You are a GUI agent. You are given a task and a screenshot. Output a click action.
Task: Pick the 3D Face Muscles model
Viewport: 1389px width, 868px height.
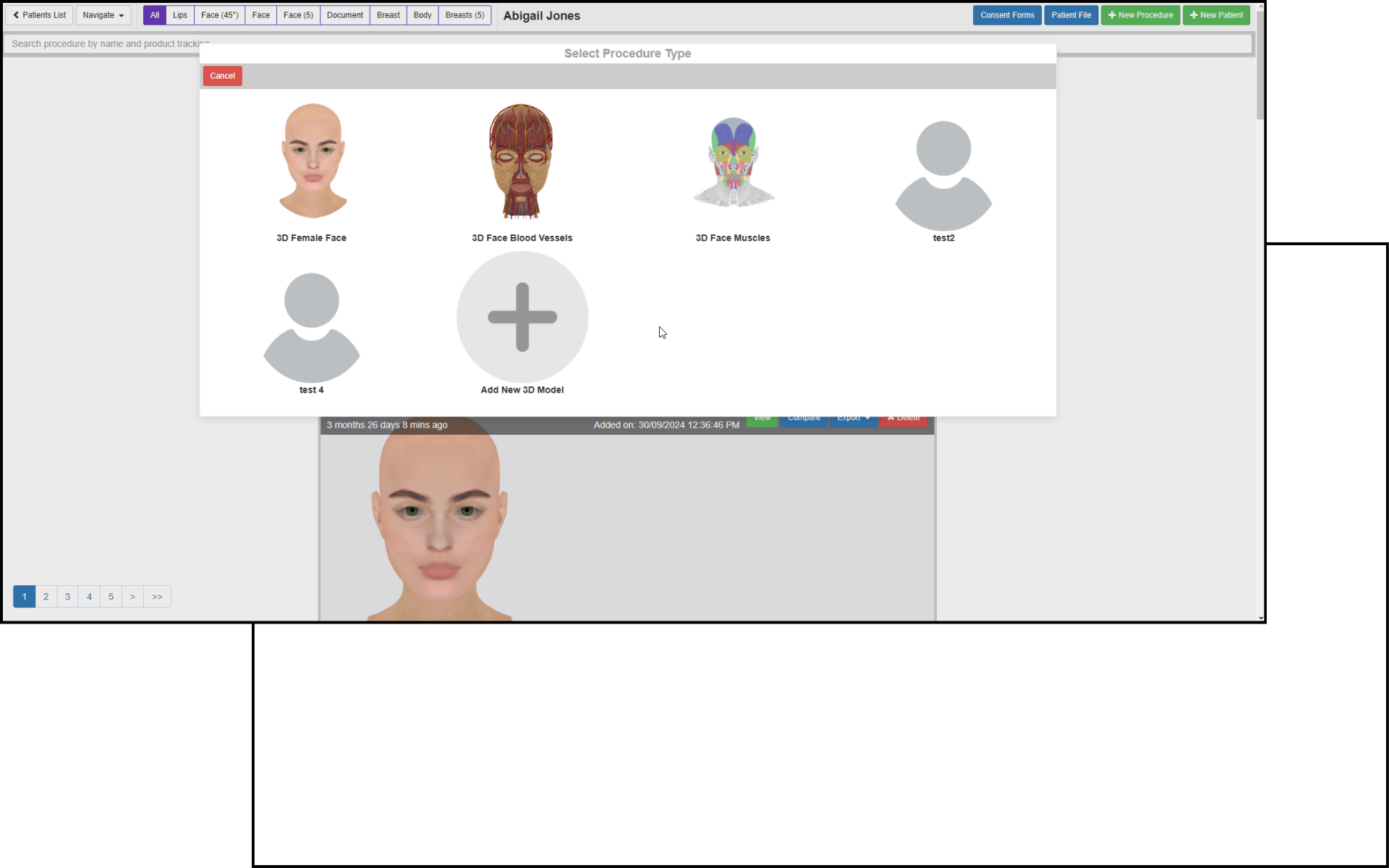733,163
